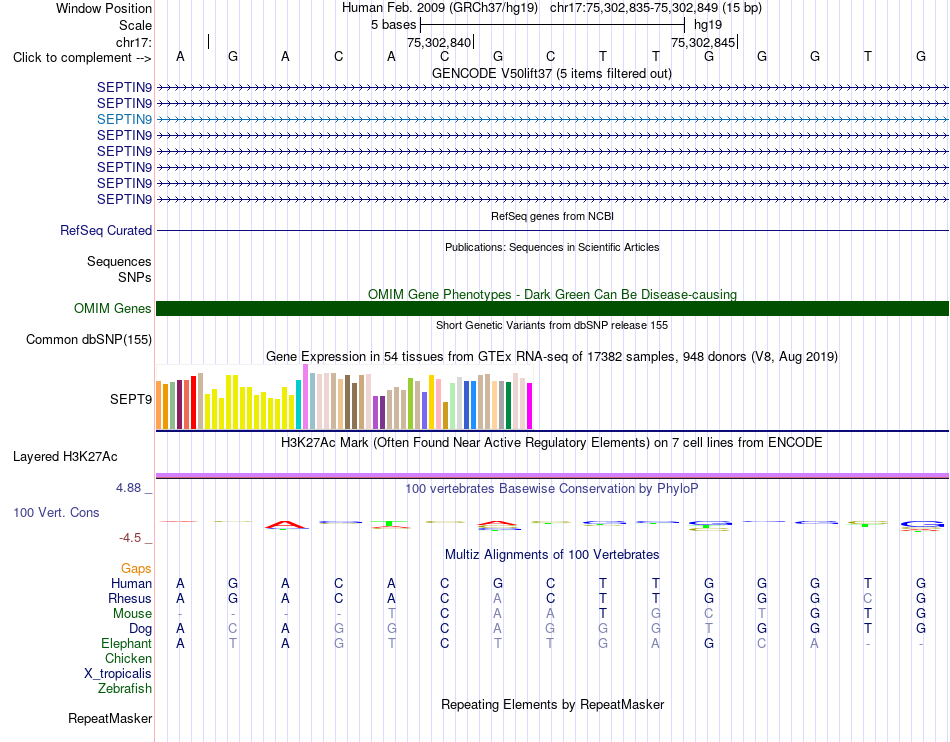
Task: Open 'Short Genetic Variants from dbSNP release 155'
Action: pos(552,325)
